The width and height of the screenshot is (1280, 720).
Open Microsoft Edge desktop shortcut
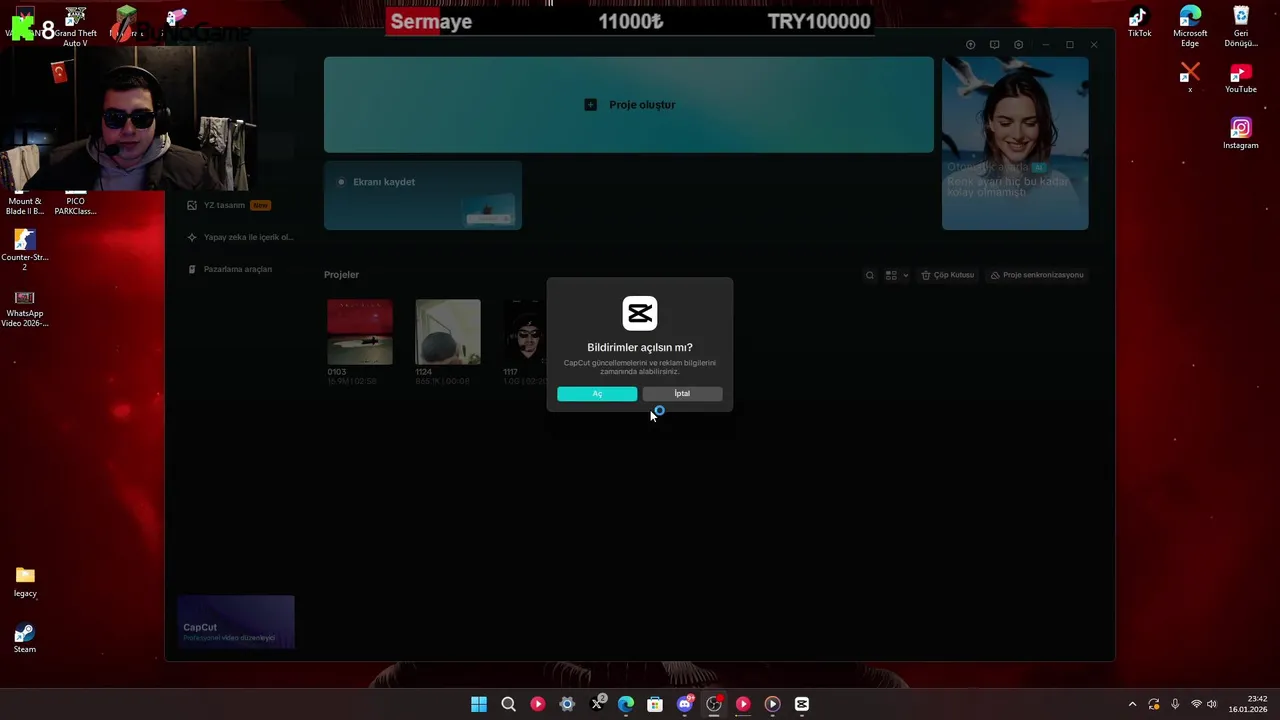(x=1190, y=26)
